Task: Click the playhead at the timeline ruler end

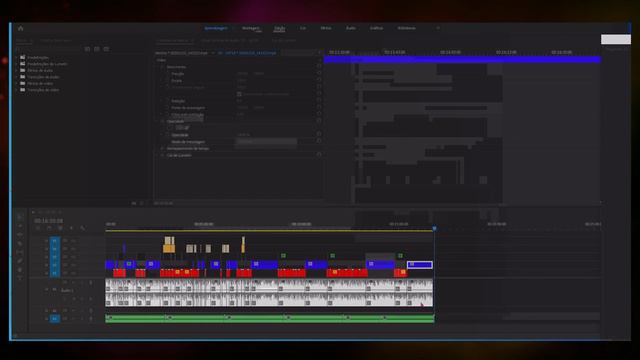Action: click(434, 228)
